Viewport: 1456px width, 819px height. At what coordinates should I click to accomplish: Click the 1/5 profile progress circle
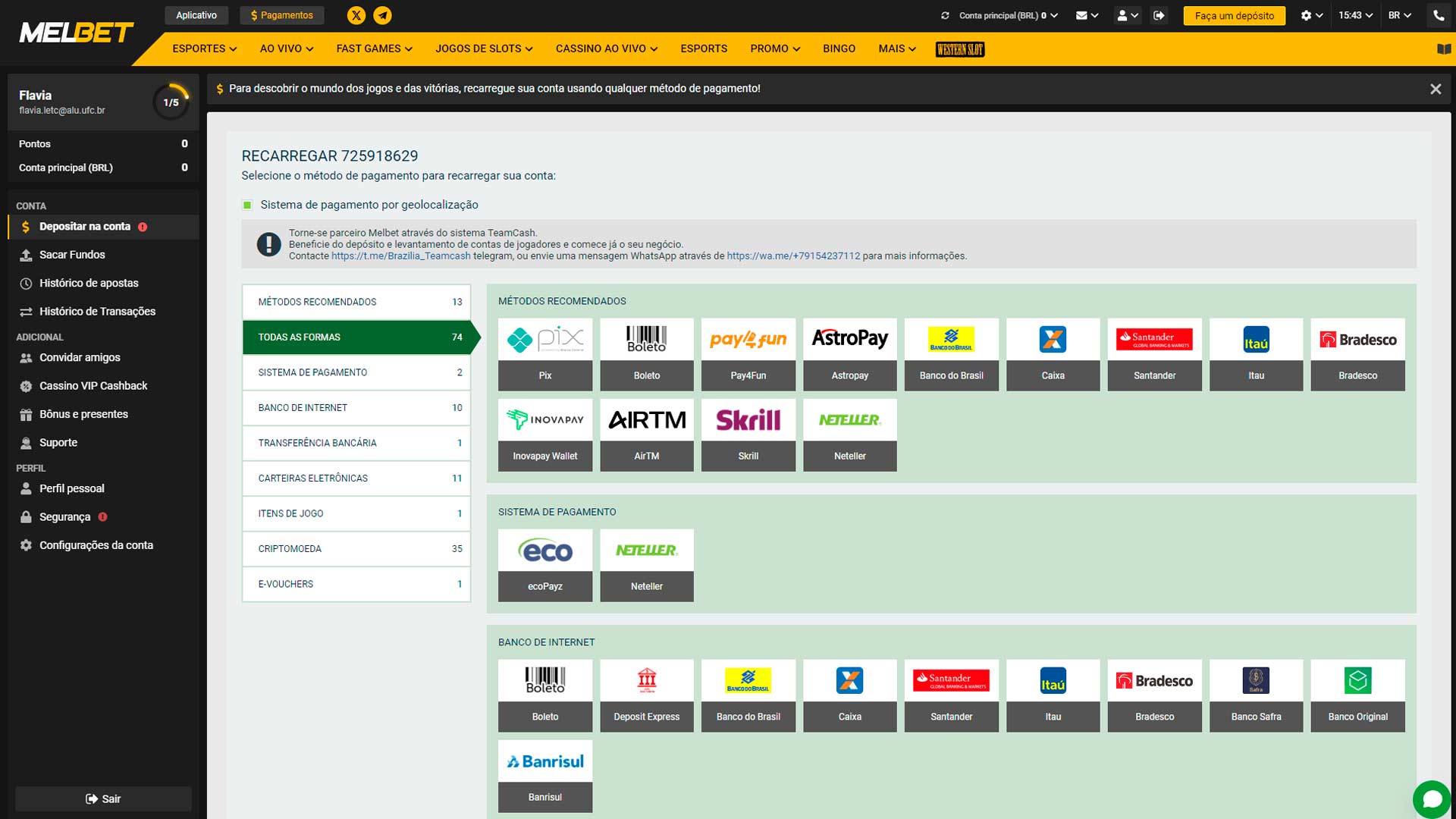pyautogui.click(x=171, y=102)
